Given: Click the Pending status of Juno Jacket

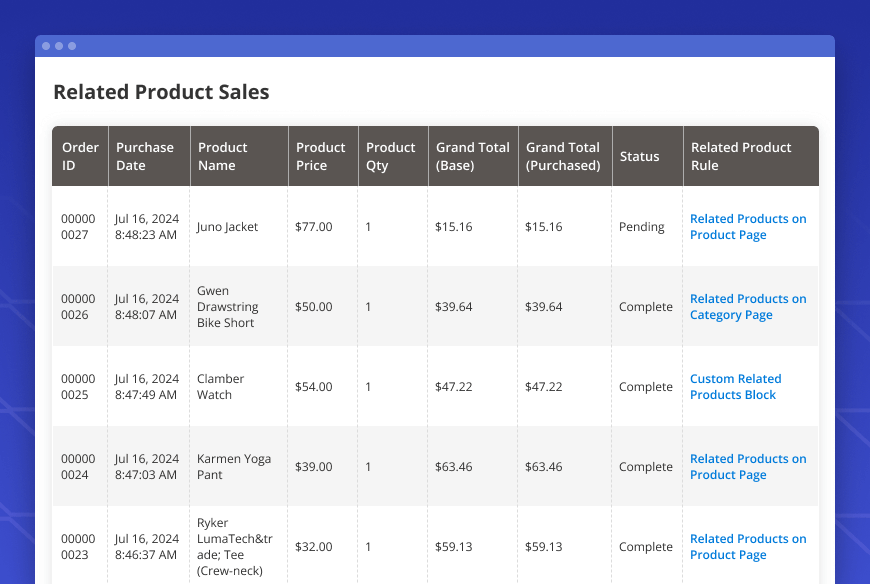Looking at the screenshot, I should (641, 227).
